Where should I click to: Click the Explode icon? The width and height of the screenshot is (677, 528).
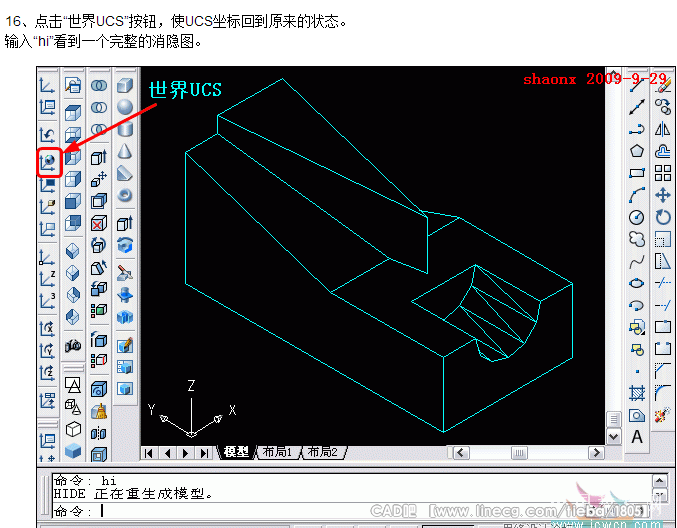(663, 416)
